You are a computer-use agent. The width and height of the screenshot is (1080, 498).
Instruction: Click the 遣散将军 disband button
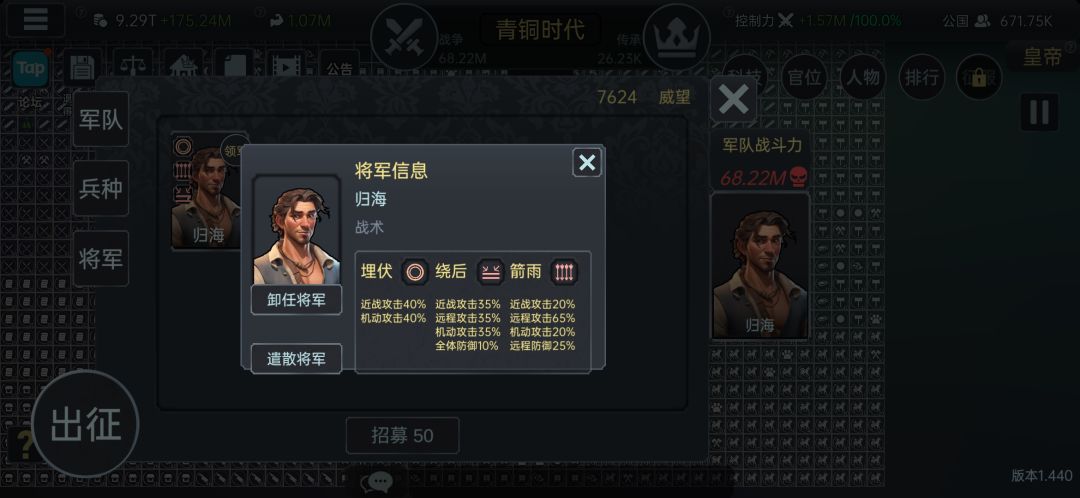(296, 359)
